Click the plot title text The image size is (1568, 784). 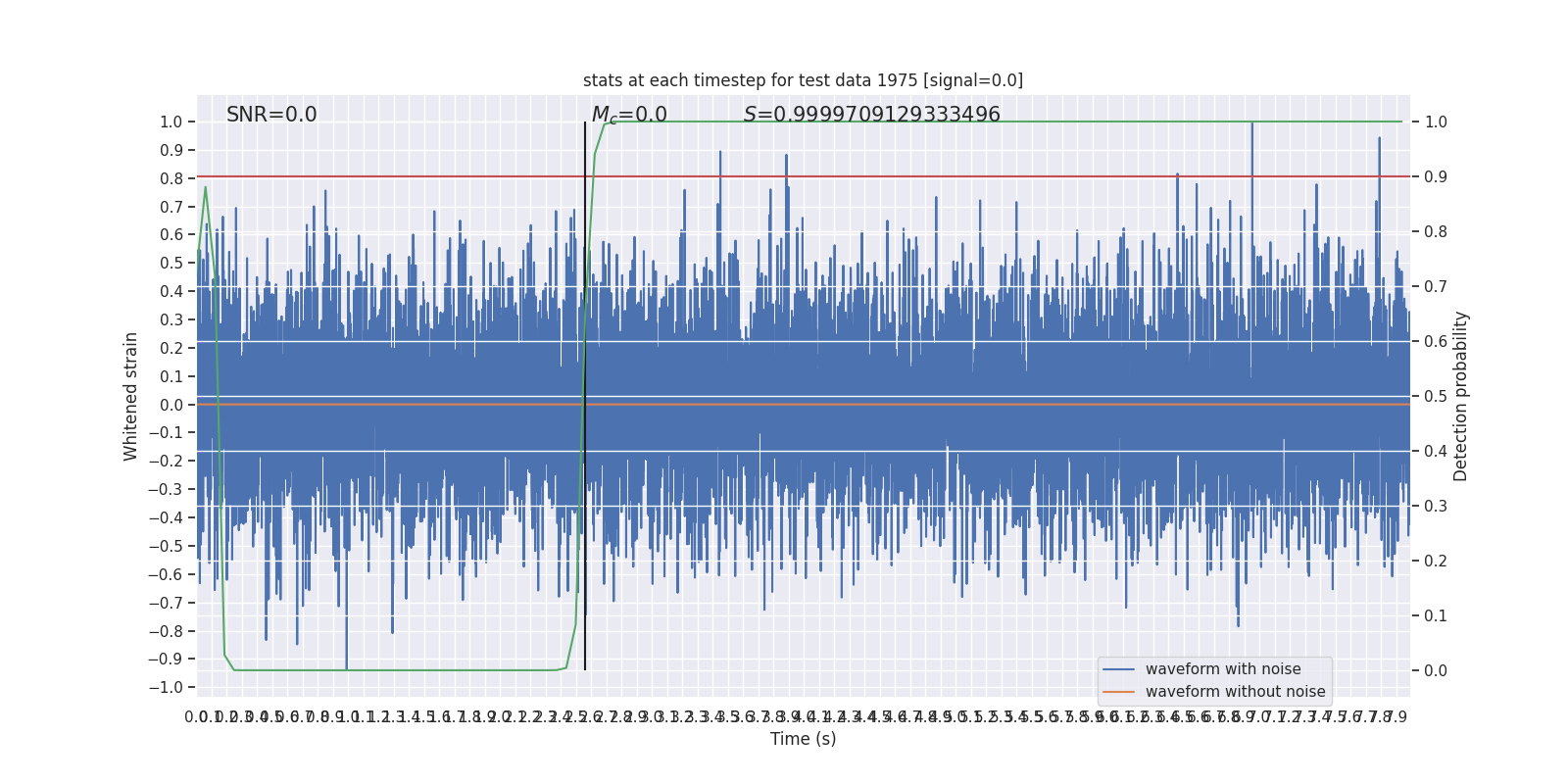coord(803,80)
